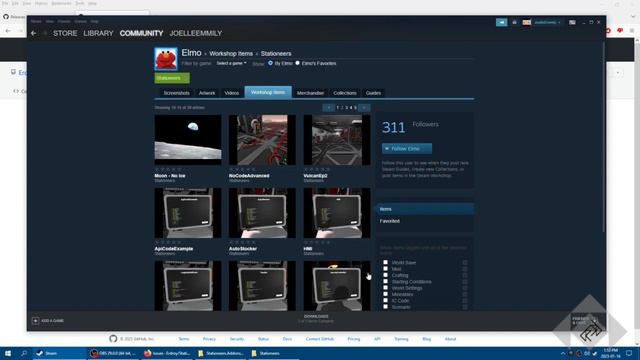Click Add a Game label
The width and height of the screenshot is (640, 360).
pos(53,321)
